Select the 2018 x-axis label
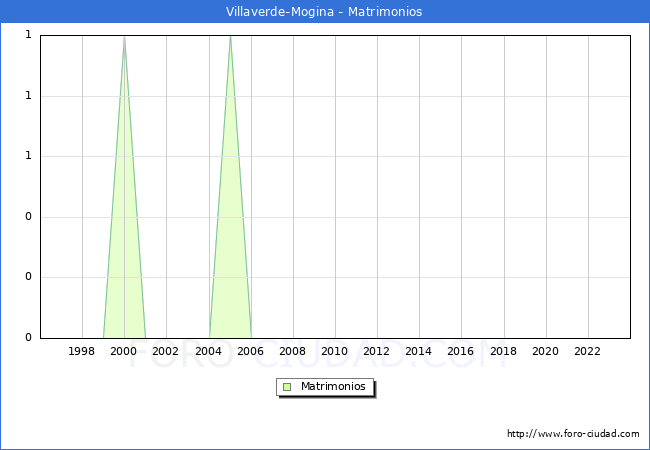 point(503,351)
